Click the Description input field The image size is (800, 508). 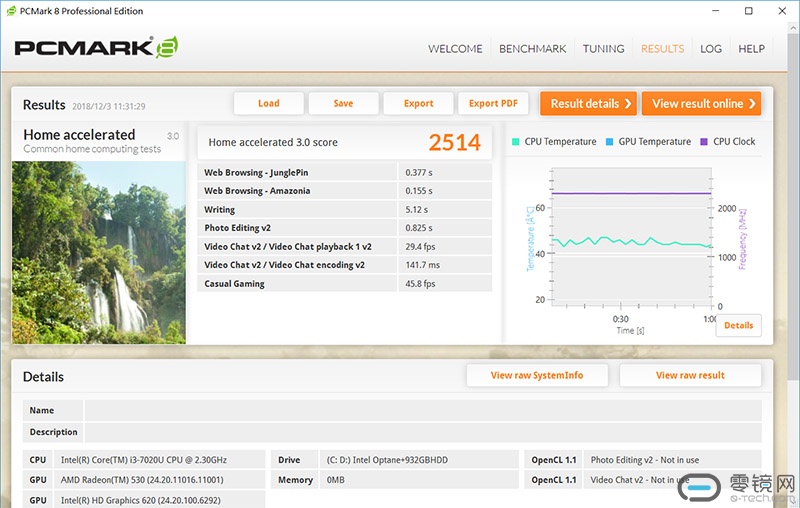(423, 432)
